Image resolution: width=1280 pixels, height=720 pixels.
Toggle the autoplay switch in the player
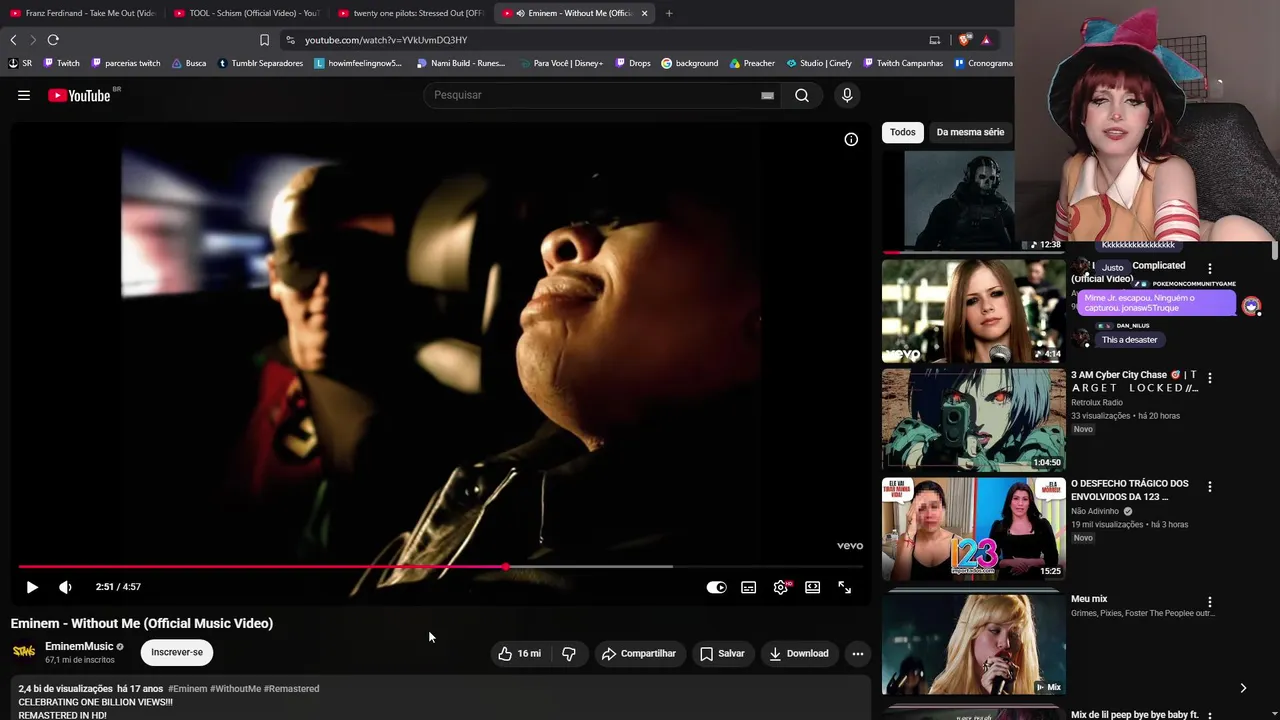(x=716, y=587)
